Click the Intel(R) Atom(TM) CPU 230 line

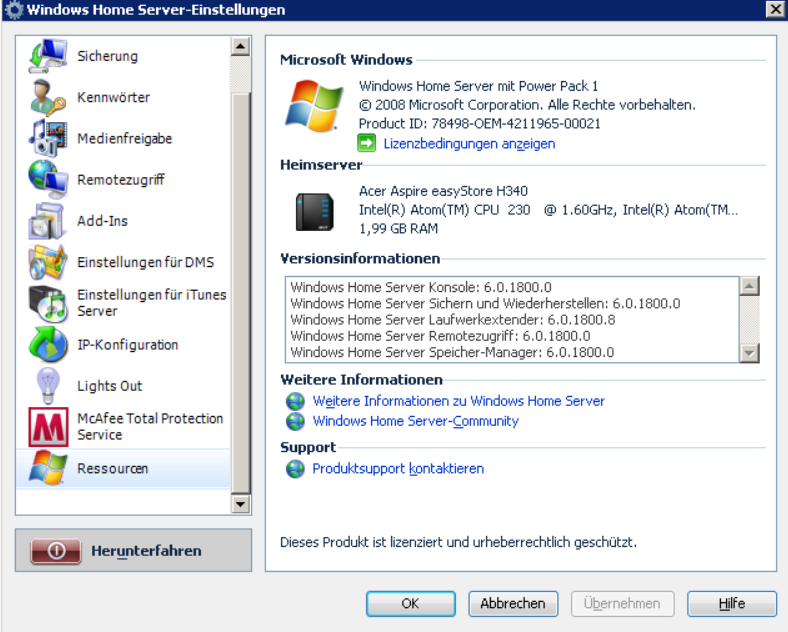(548, 209)
